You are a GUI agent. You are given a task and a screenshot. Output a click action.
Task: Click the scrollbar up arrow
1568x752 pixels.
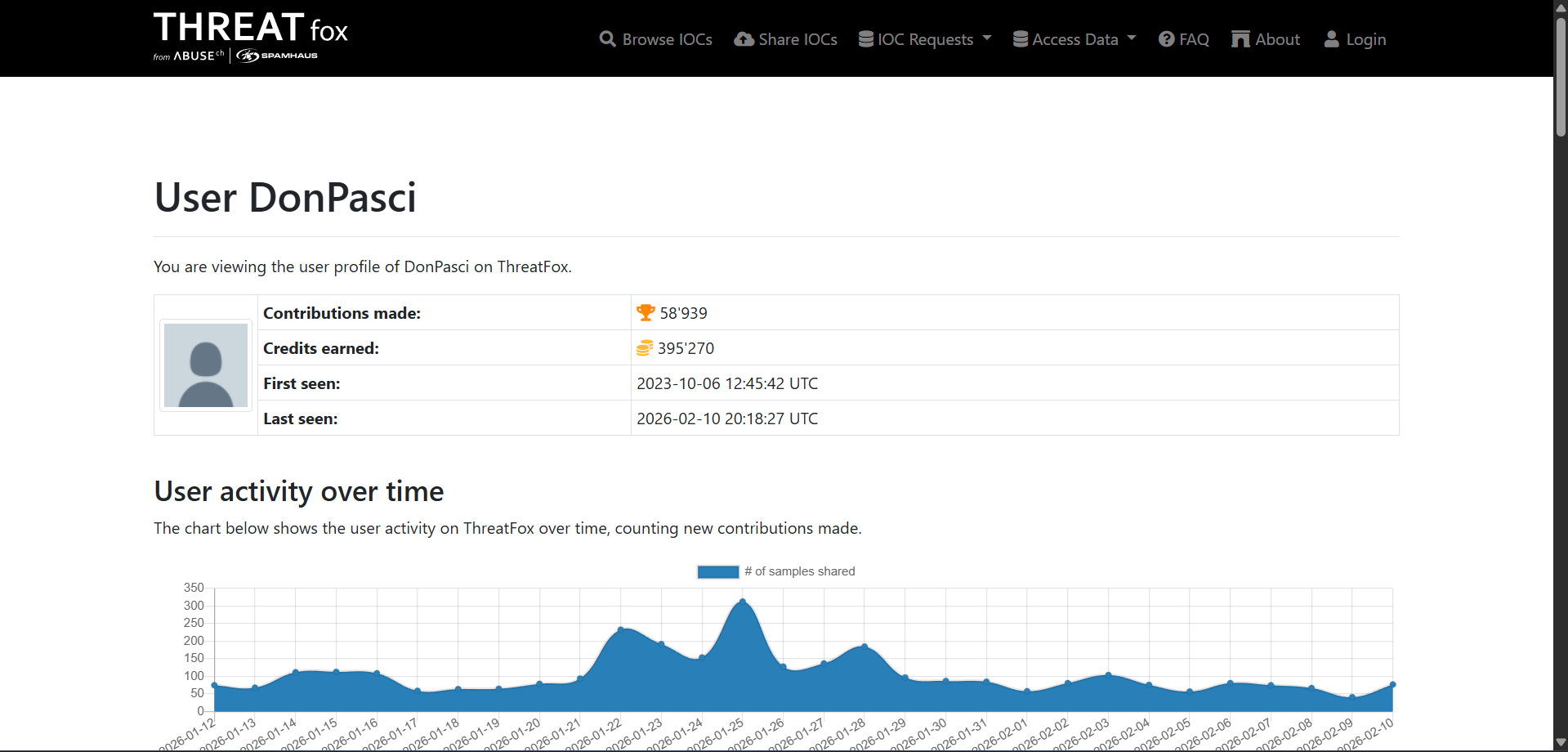pyautogui.click(x=1561, y=7)
